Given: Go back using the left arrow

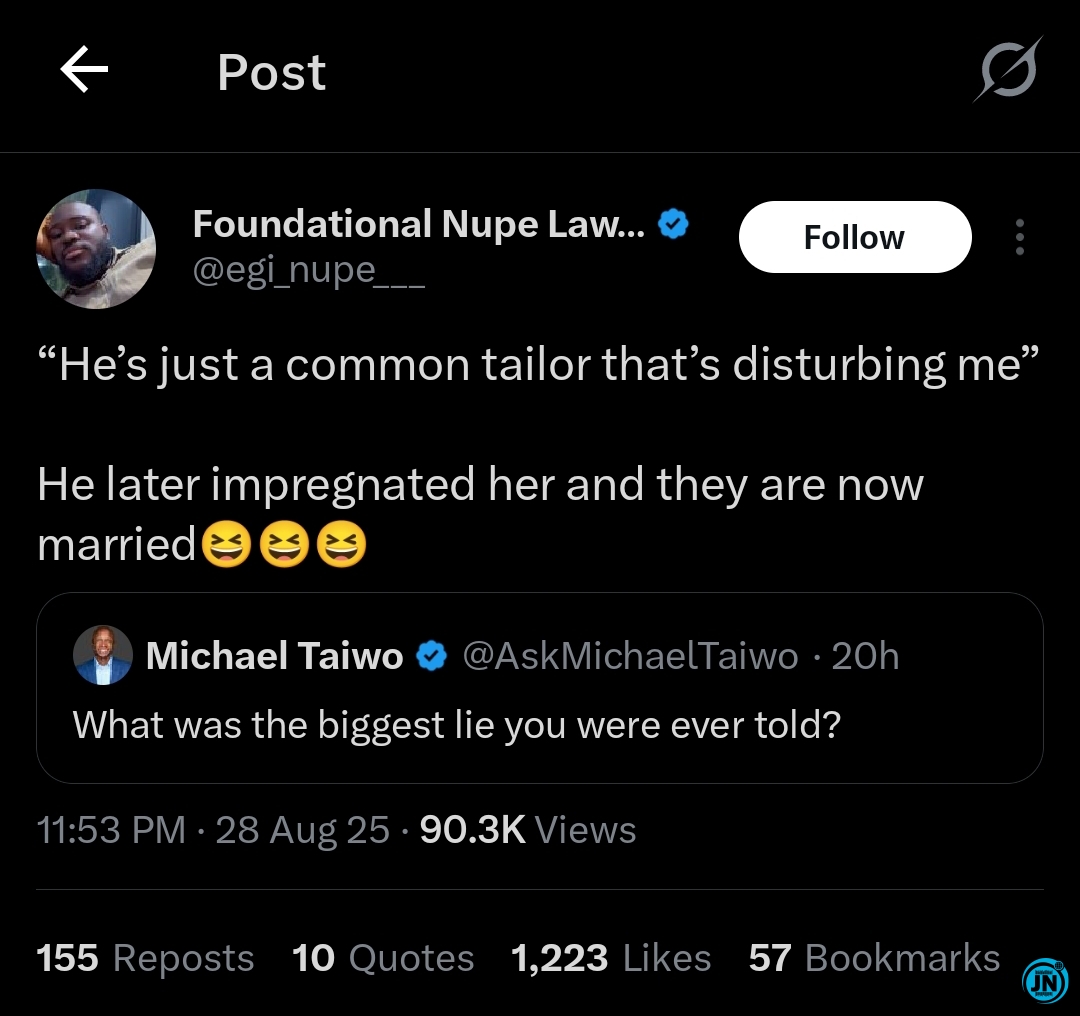Looking at the screenshot, I should pos(84,70).
